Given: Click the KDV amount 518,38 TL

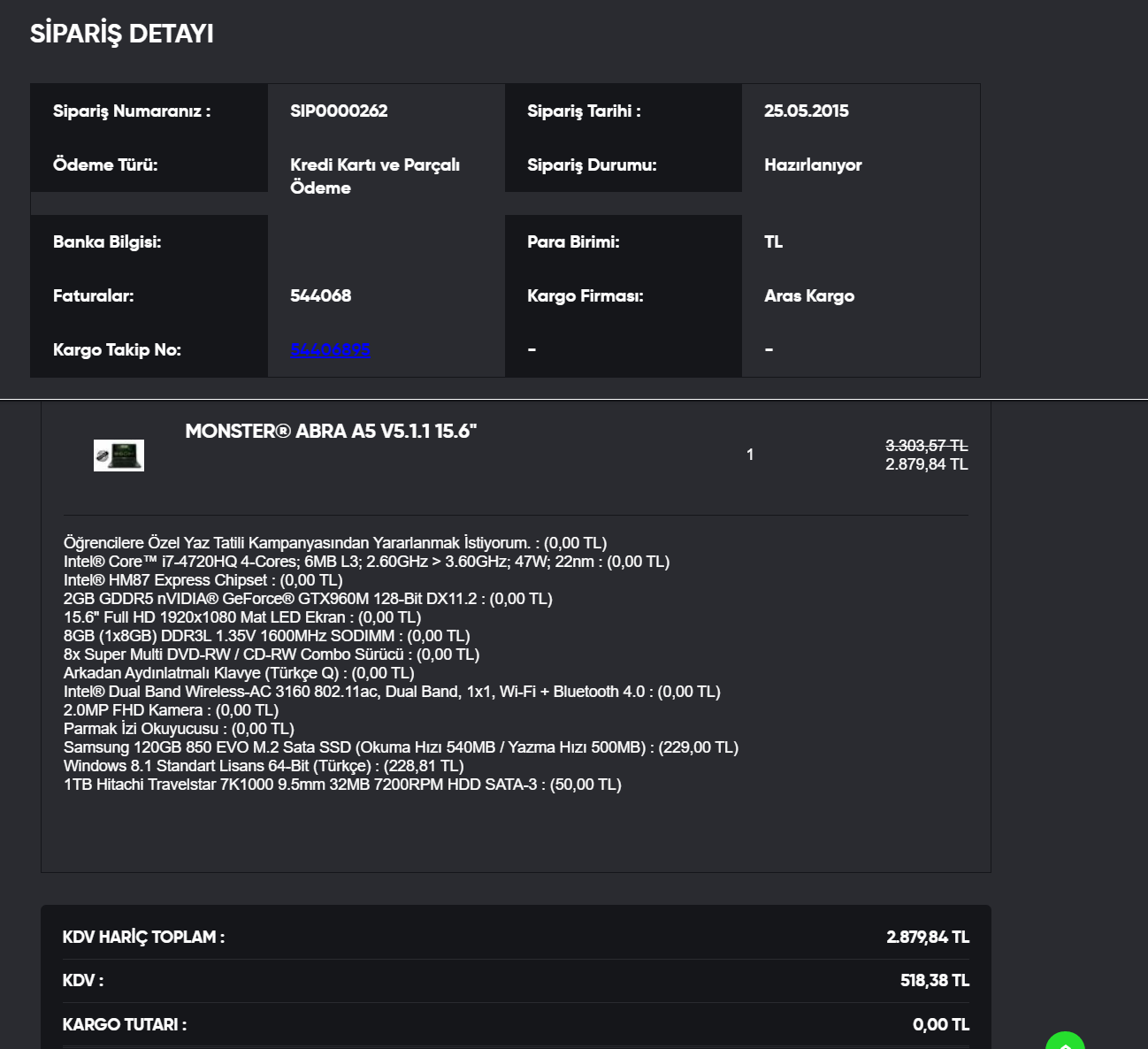Looking at the screenshot, I should (x=935, y=980).
